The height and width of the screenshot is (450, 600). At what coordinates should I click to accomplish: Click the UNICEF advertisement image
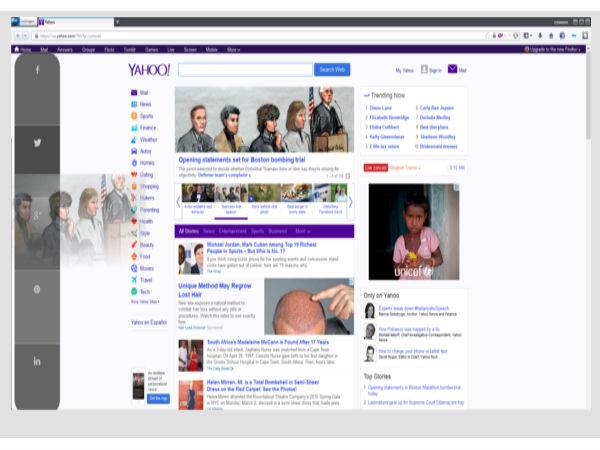click(x=413, y=231)
